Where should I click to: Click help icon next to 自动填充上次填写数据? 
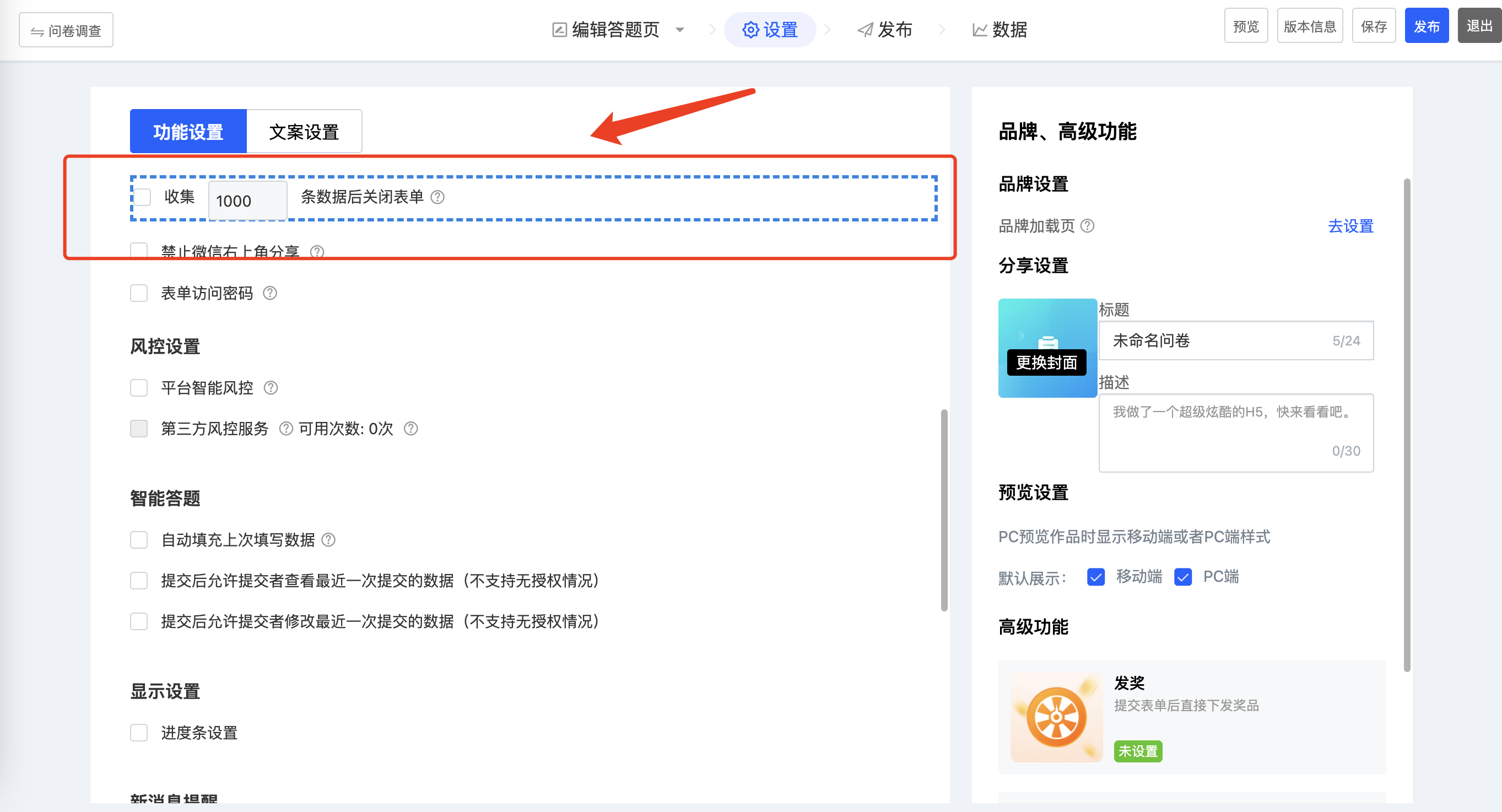328,540
